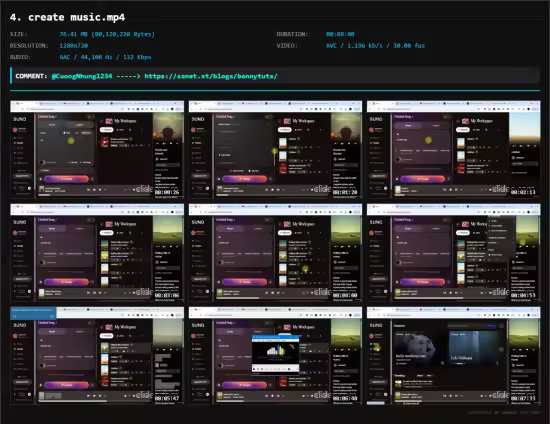Toggle the switch in the 00:03:06 frame's song form
The image size is (550, 424).
tap(43, 262)
